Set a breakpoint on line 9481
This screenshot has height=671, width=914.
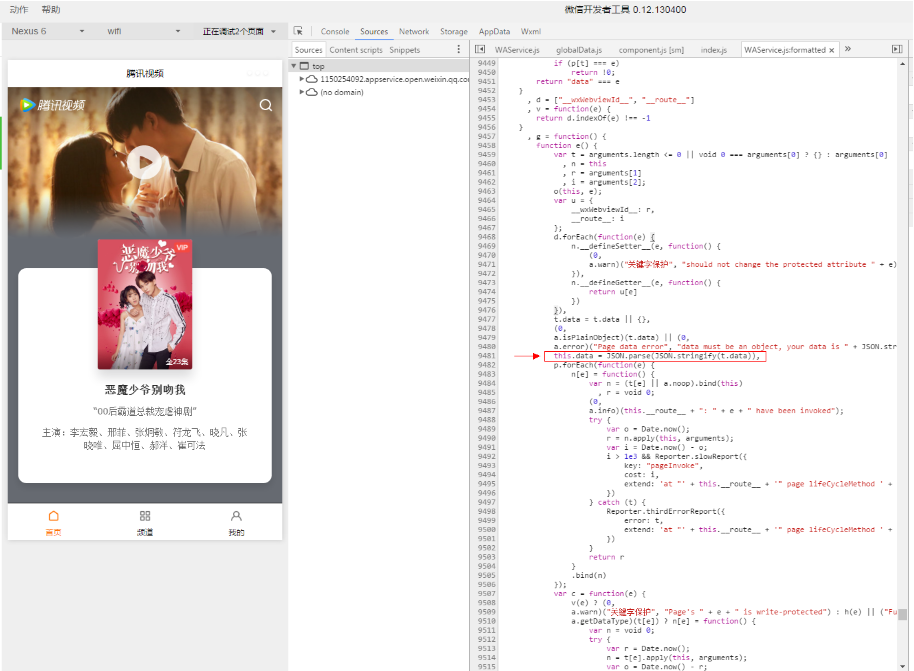(x=486, y=356)
